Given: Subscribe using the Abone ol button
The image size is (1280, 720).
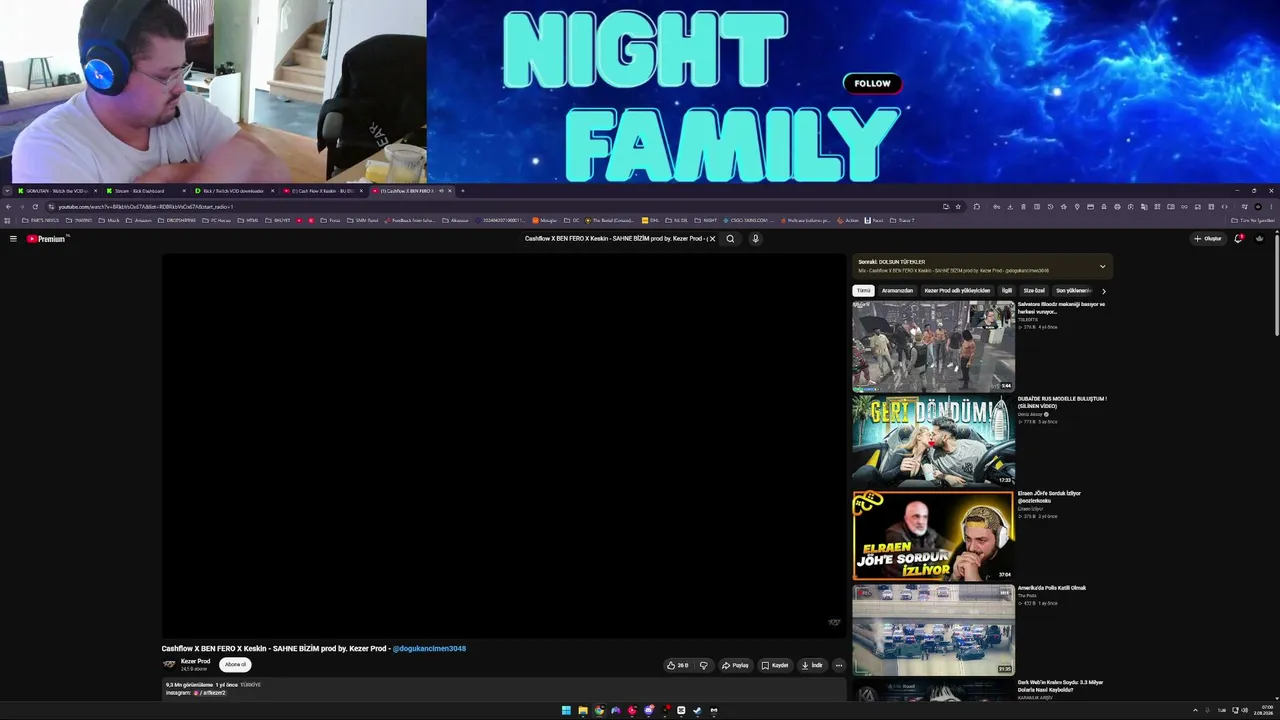Looking at the screenshot, I should 235,665.
